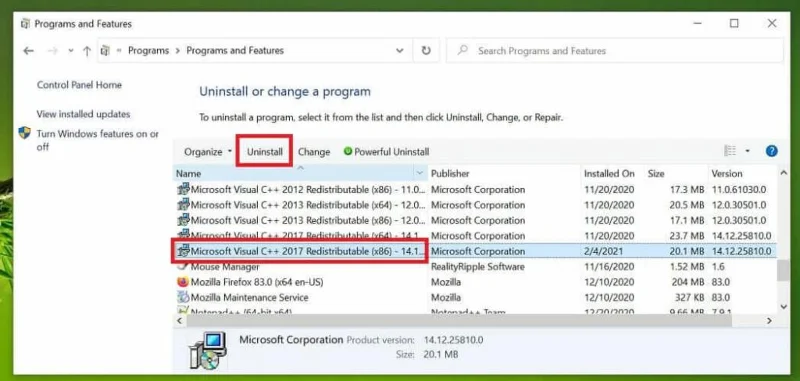Click the Visual C++ 2017 (x86) installer icon
Screen dimensions: 800x381
(x=183, y=251)
